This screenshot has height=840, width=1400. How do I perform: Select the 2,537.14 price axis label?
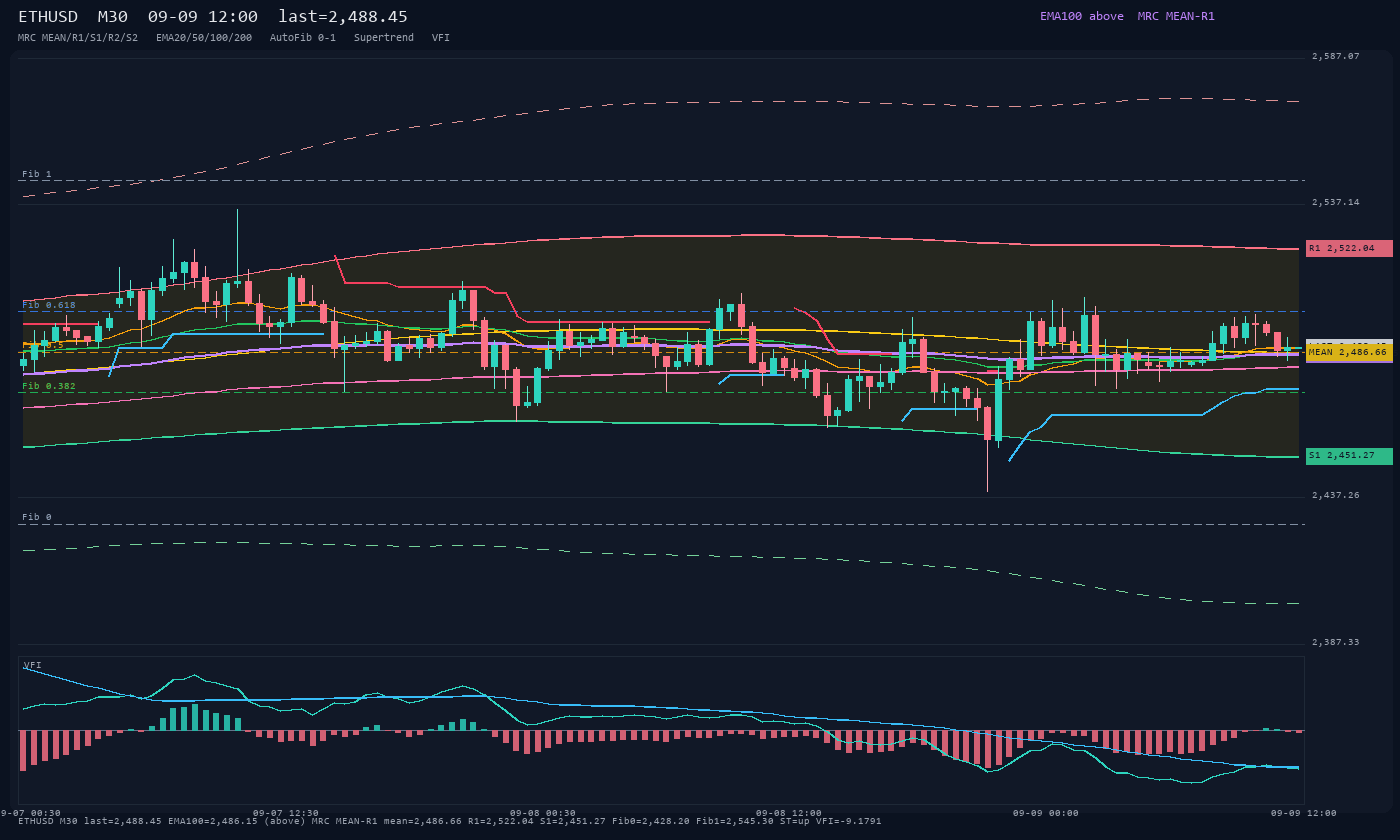pos(1336,203)
